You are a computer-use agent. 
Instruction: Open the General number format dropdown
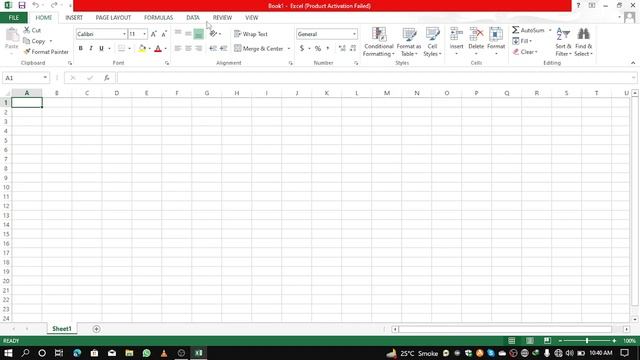[354, 34]
